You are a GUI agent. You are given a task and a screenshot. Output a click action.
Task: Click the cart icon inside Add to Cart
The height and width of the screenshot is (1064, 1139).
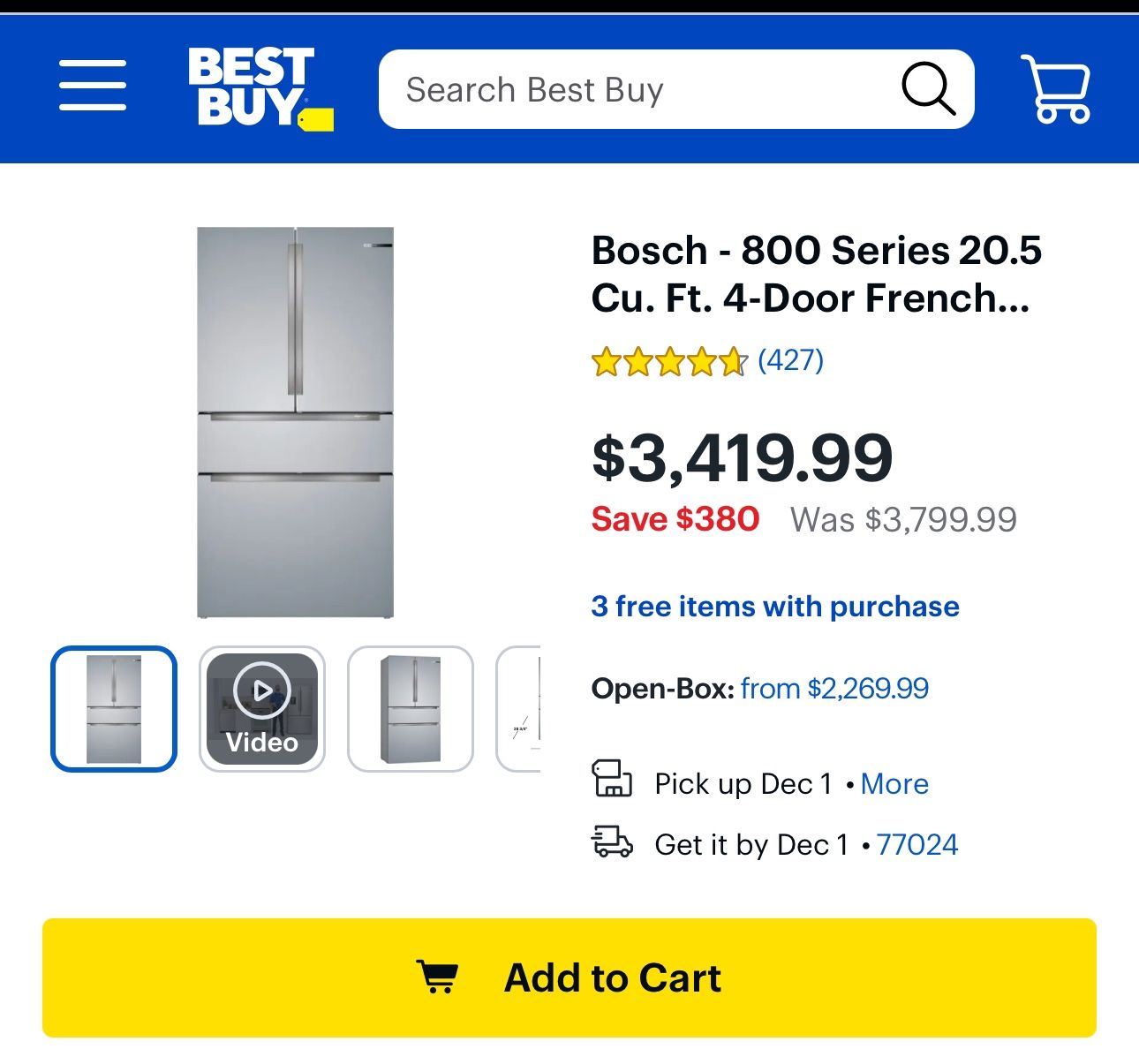[x=439, y=976]
